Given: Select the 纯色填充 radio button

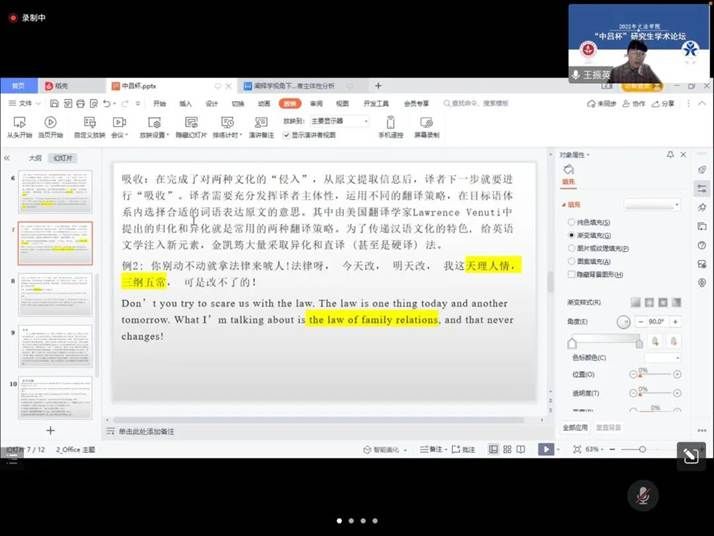Looking at the screenshot, I should (x=569, y=220).
